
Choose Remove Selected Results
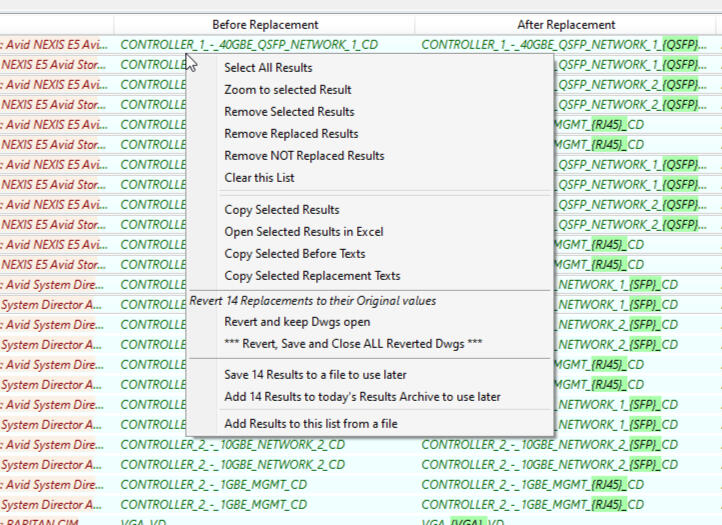point(289,112)
